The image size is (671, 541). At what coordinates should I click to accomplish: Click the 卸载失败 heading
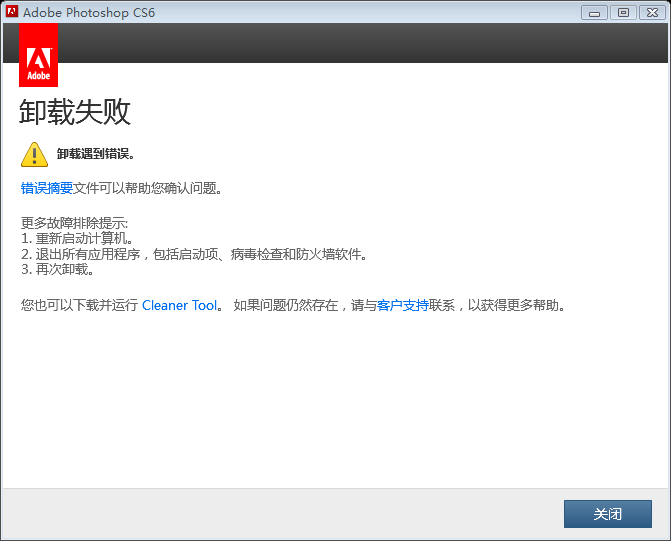pyautogui.click(x=74, y=112)
